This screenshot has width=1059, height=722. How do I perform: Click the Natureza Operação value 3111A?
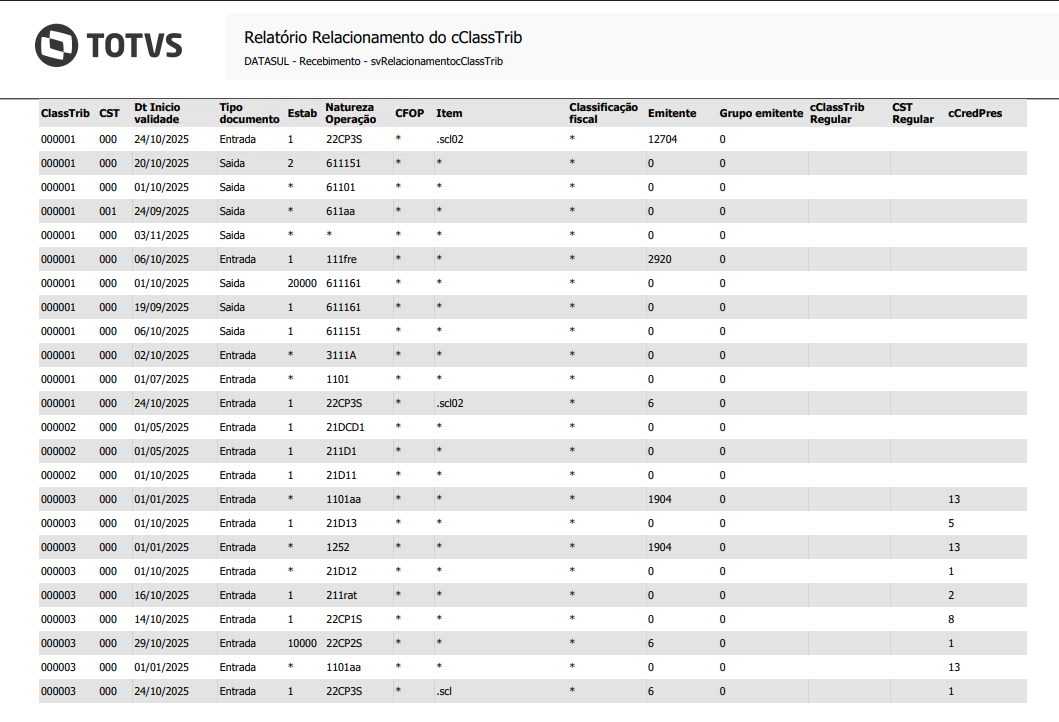(341, 355)
